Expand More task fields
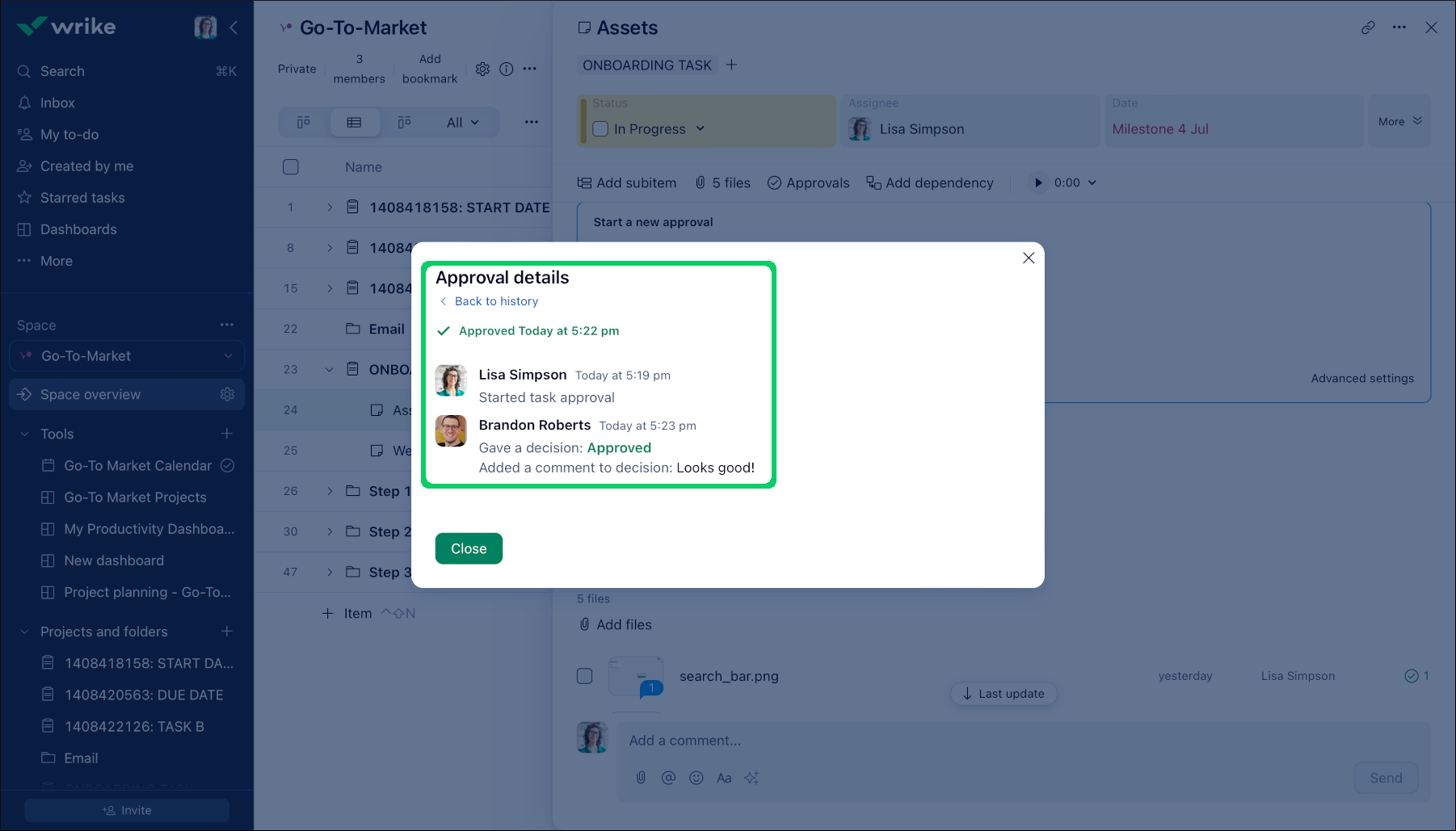This screenshot has width=1456, height=831. point(1399,121)
